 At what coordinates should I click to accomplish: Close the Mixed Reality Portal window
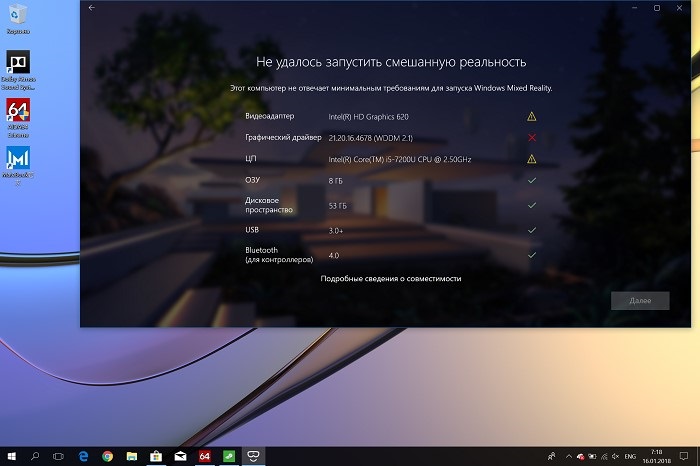click(x=679, y=8)
